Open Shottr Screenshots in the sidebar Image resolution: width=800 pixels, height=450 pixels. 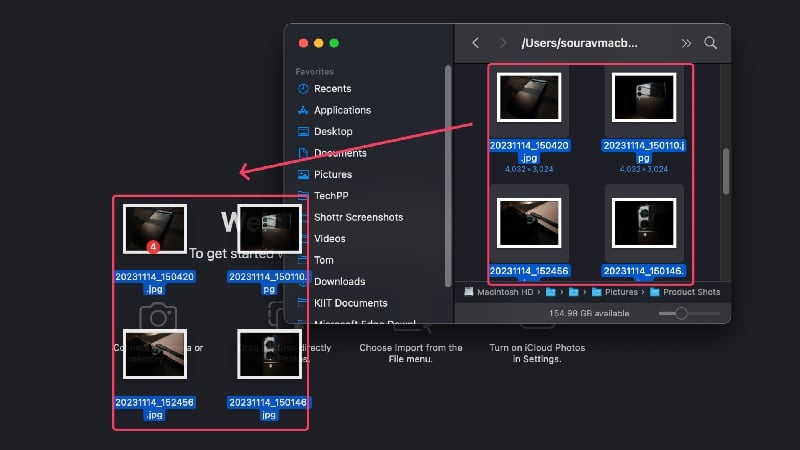coord(358,217)
